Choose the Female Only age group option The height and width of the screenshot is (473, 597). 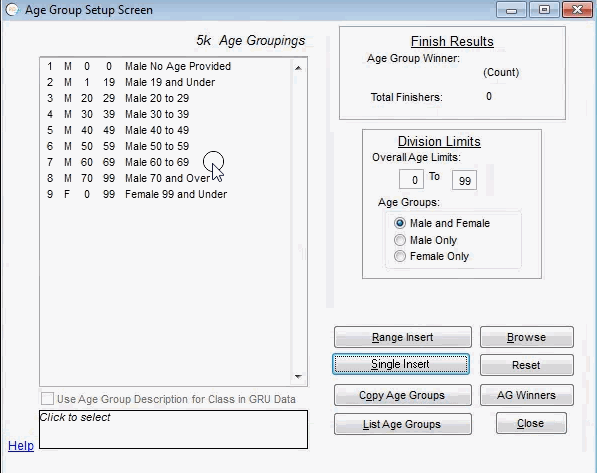400,256
